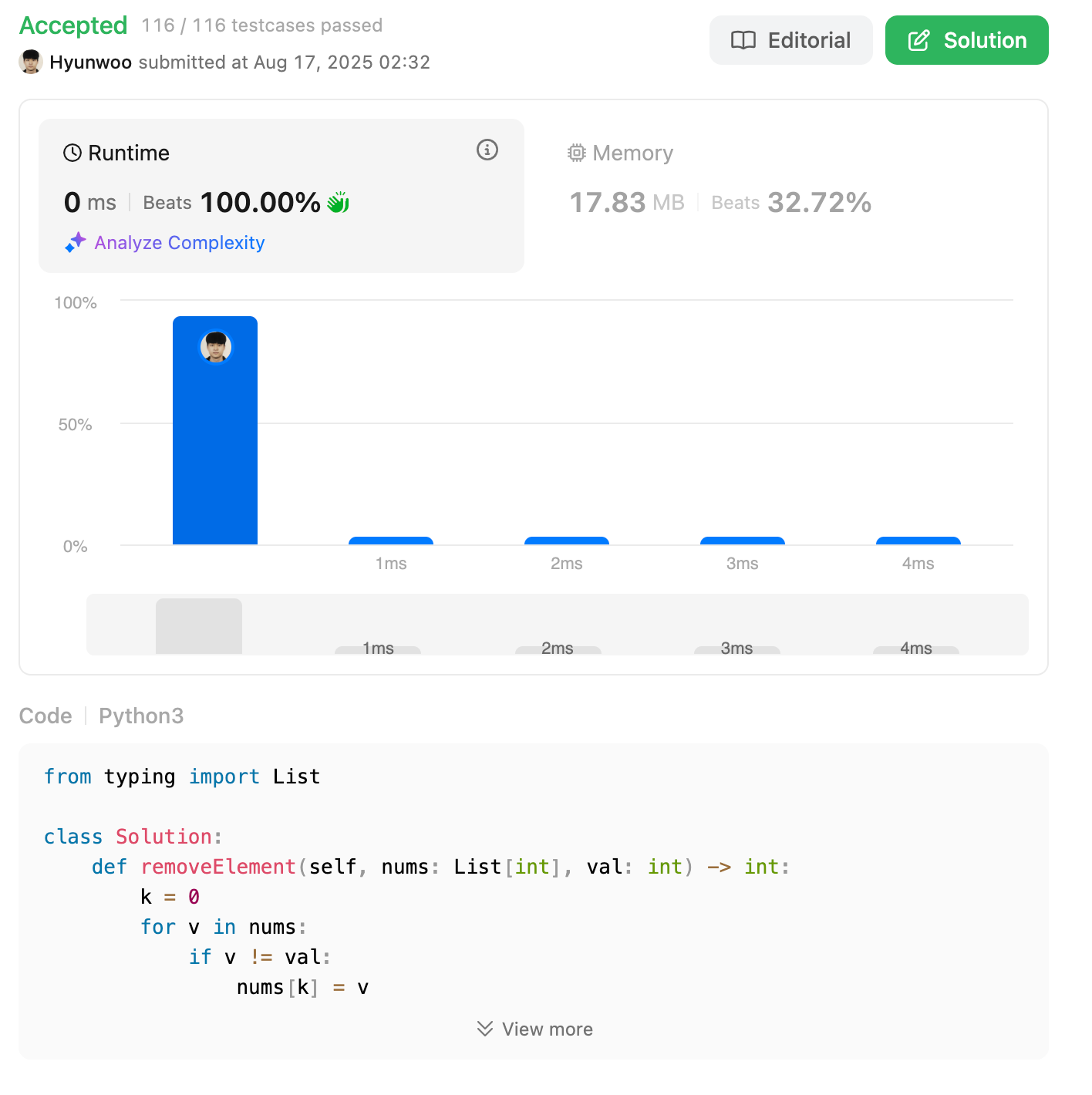Open the Editorial page

pos(791,40)
